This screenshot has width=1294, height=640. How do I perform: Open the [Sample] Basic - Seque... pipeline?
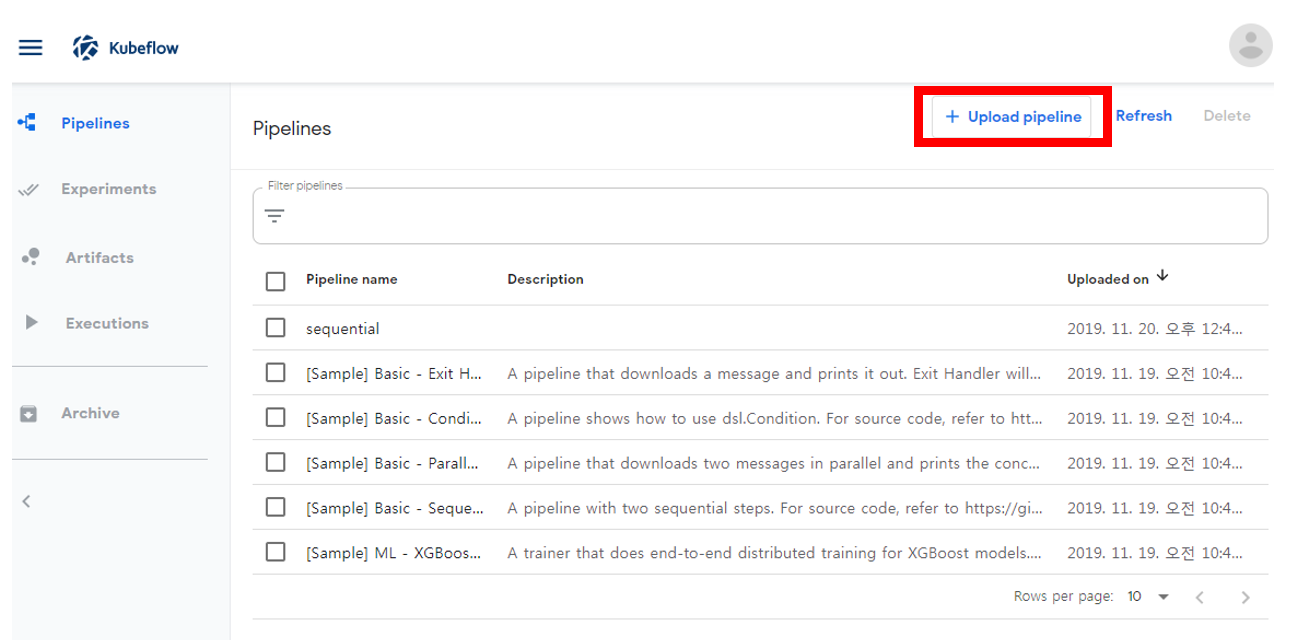click(395, 508)
